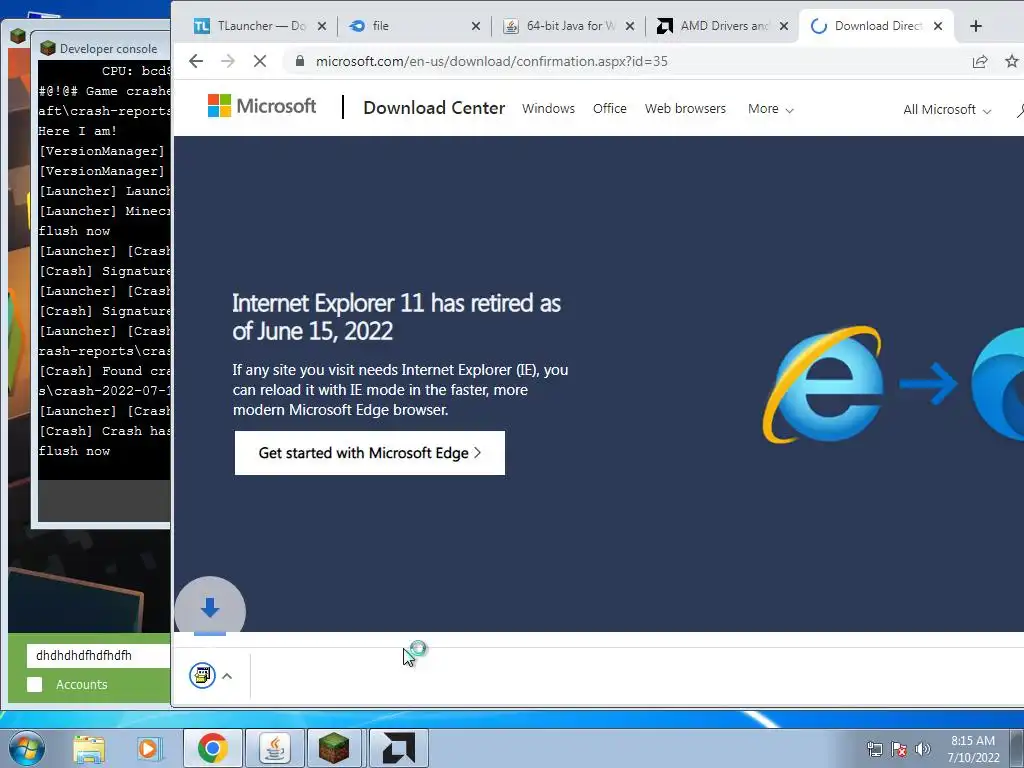This screenshot has height=768, width=1024.
Task: Open the Windows Start menu
Action: click(x=25, y=748)
